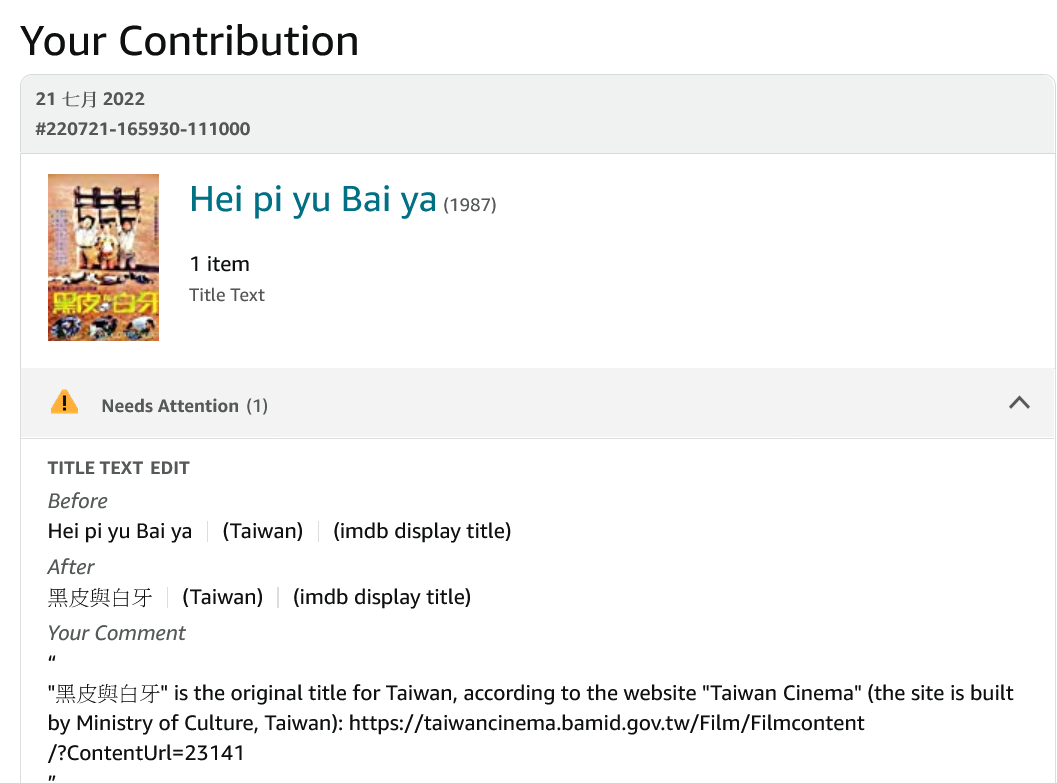Click the "(1987)" year next to the title
Screen dimensions: 1057x783
click(x=470, y=205)
